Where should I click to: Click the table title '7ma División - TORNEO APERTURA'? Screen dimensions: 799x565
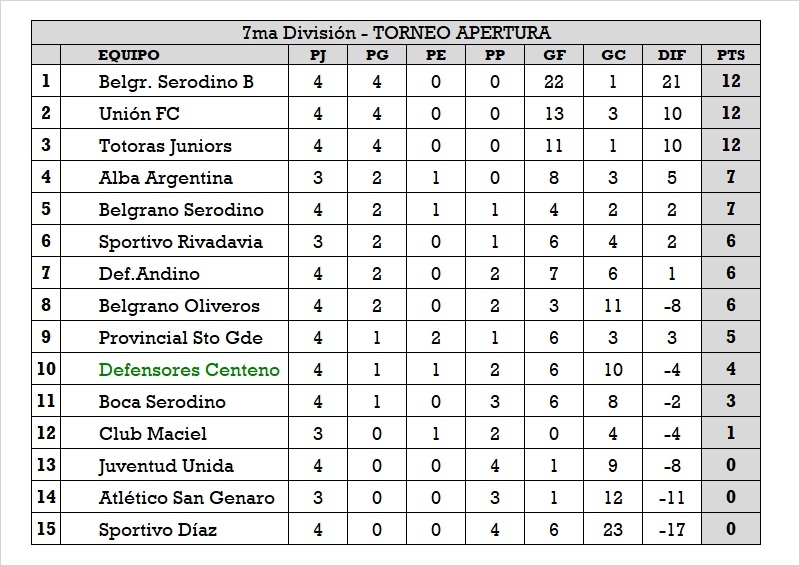[396, 34]
